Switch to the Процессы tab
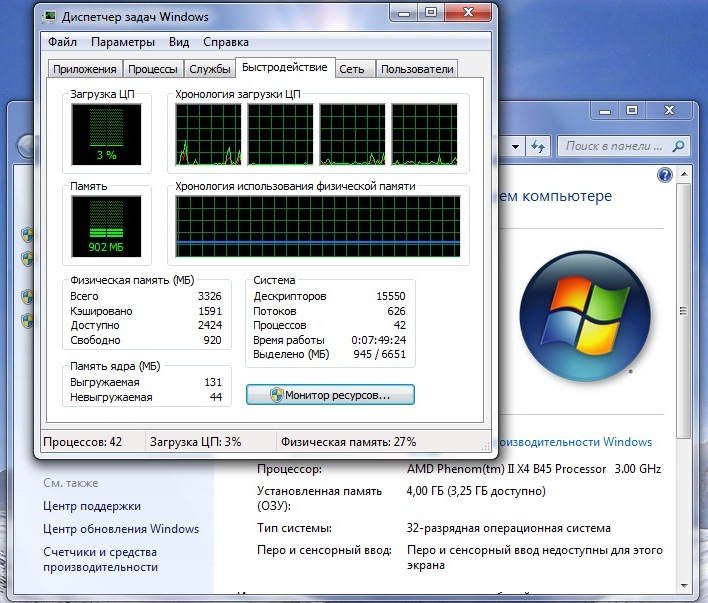 [153, 69]
